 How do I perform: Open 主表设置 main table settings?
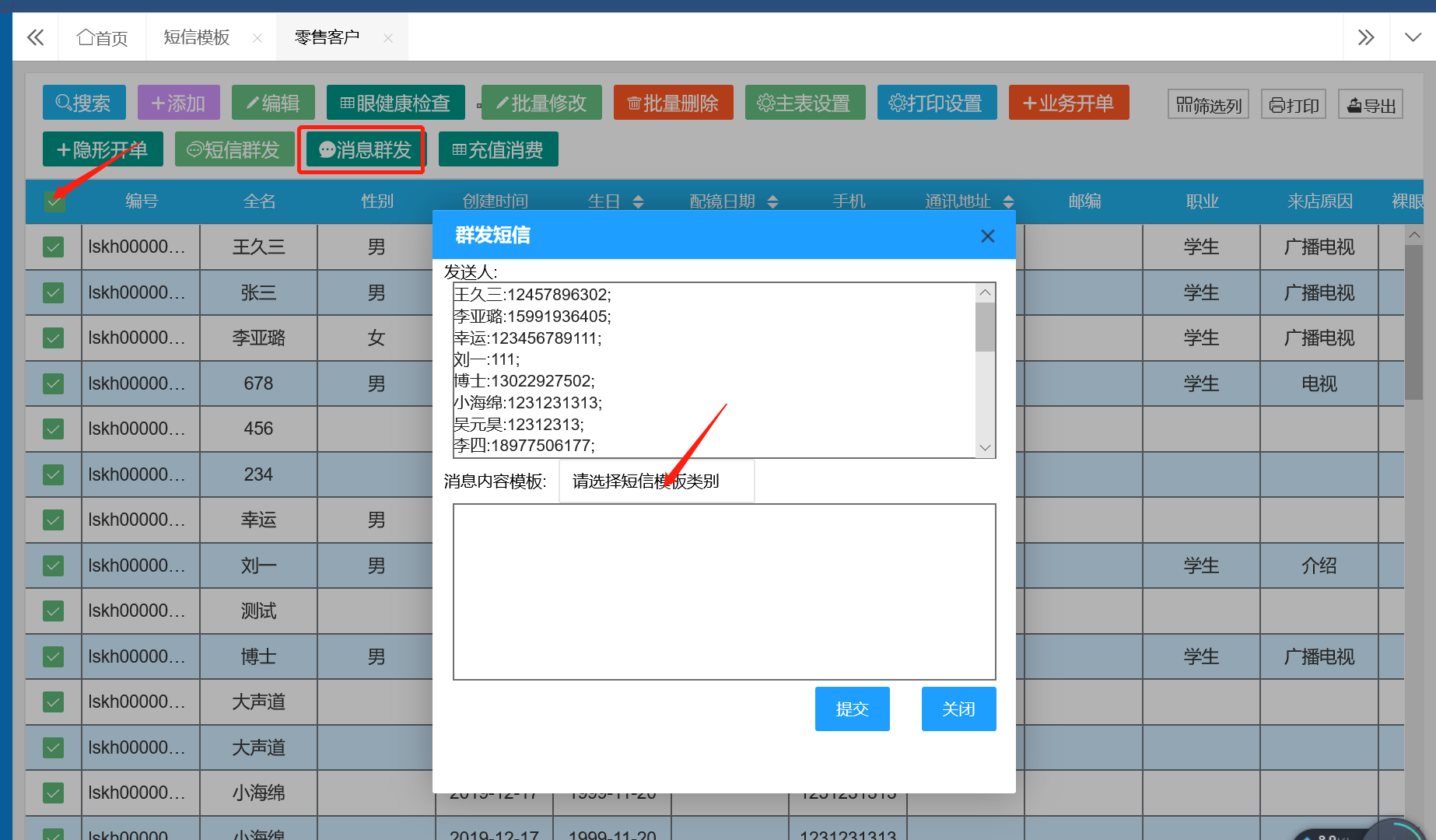coord(805,103)
